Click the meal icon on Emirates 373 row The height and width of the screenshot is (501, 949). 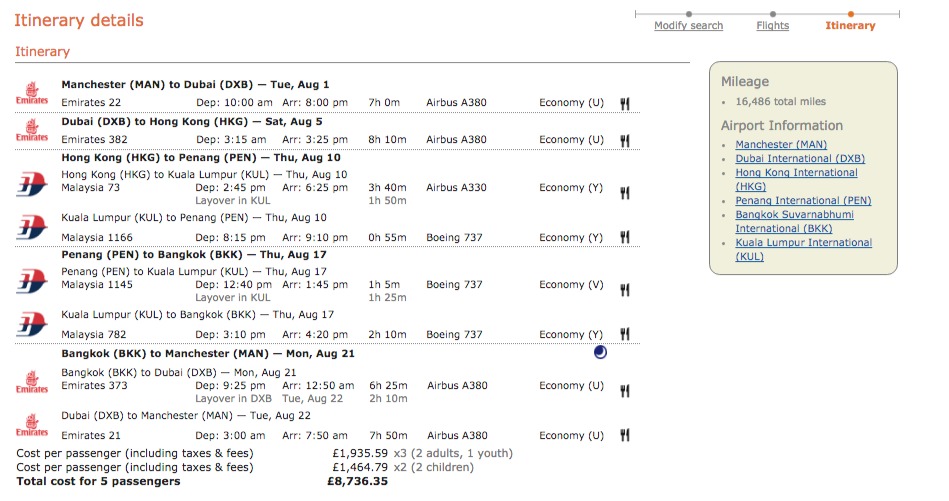pos(625,391)
